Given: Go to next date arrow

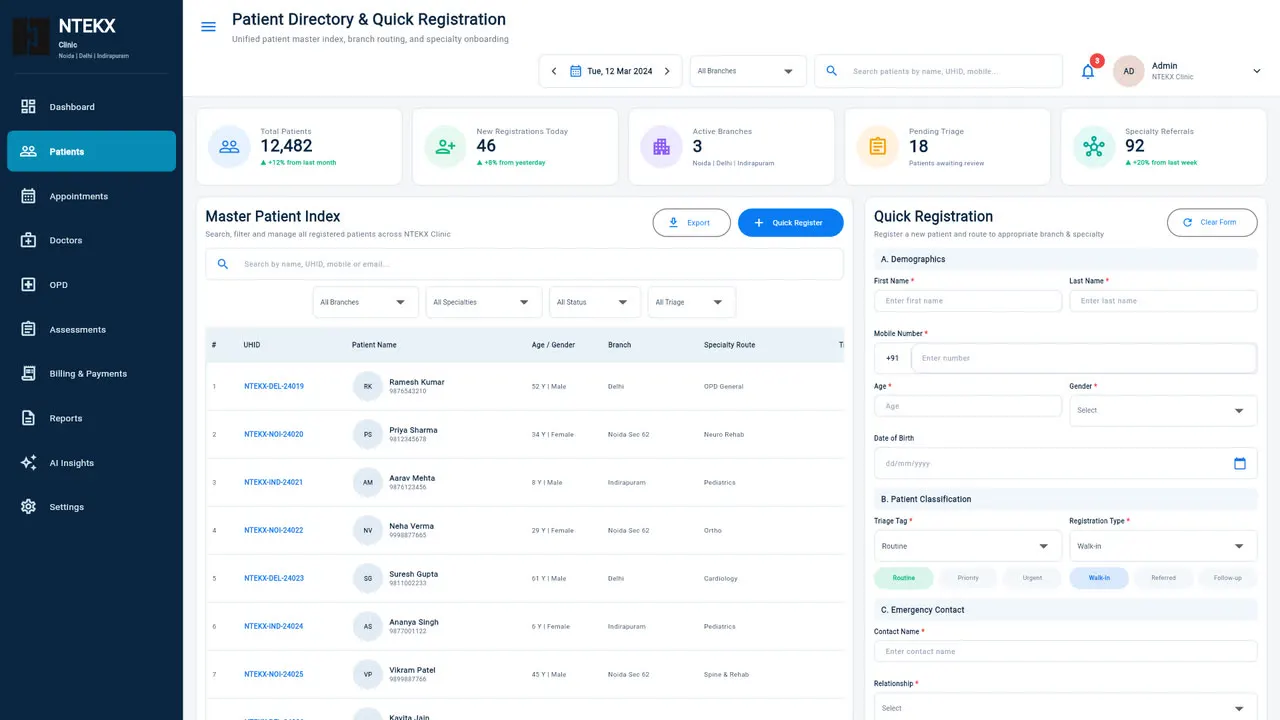Looking at the screenshot, I should point(667,71).
